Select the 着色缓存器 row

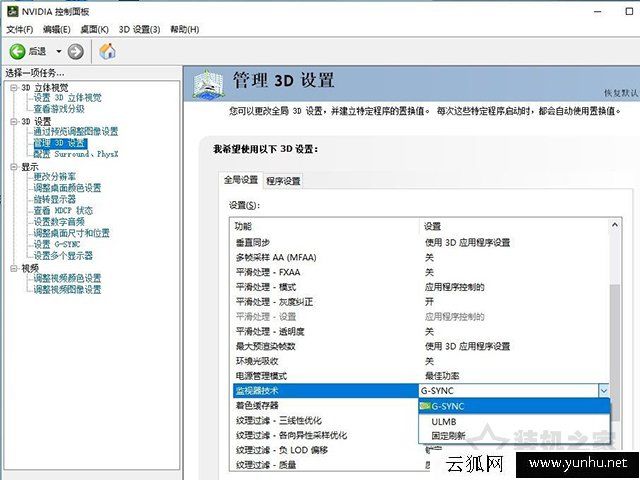click(x=326, y=405)
